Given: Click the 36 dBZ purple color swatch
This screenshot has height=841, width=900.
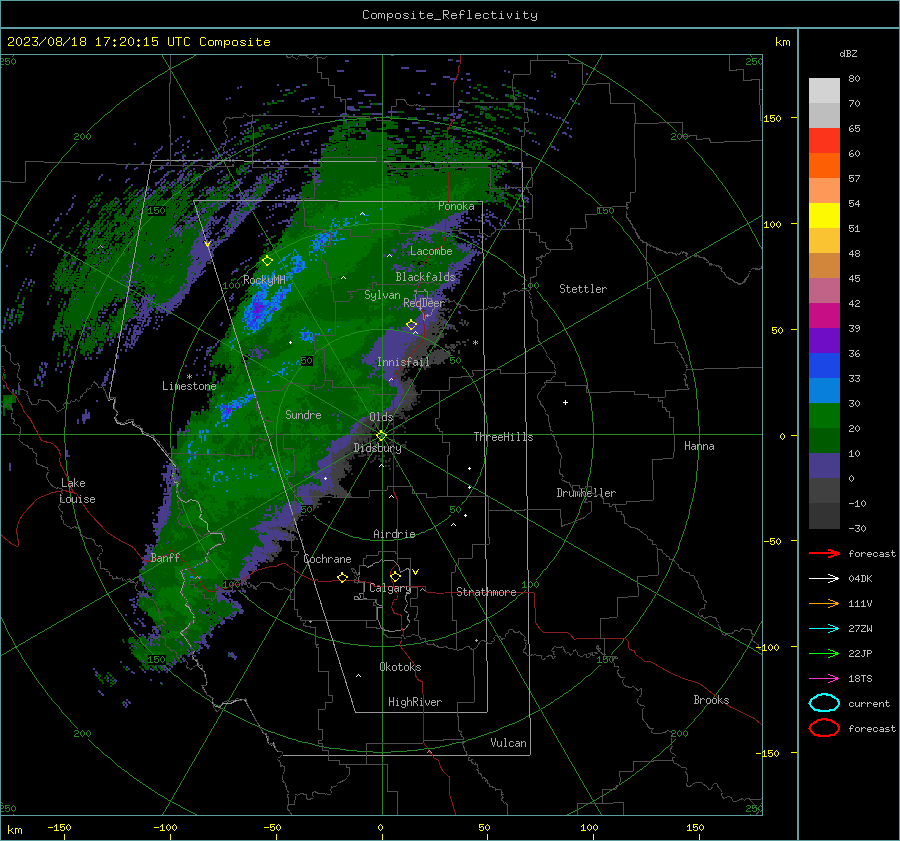Looking at the screenshot, I should click(x=824, y=341).
